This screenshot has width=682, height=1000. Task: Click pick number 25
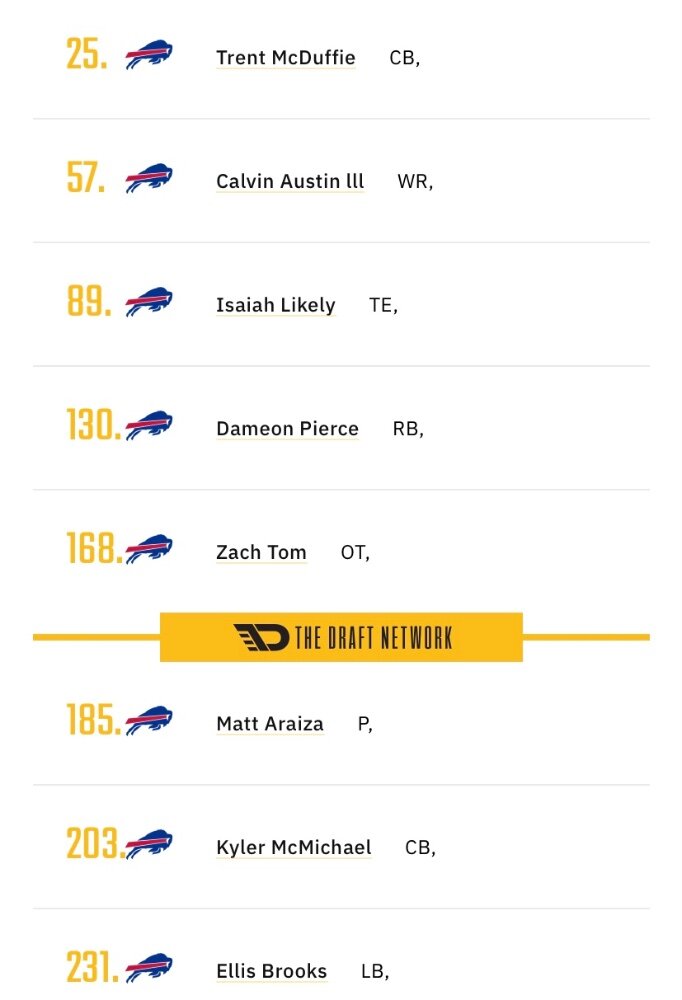pos(87,54)
